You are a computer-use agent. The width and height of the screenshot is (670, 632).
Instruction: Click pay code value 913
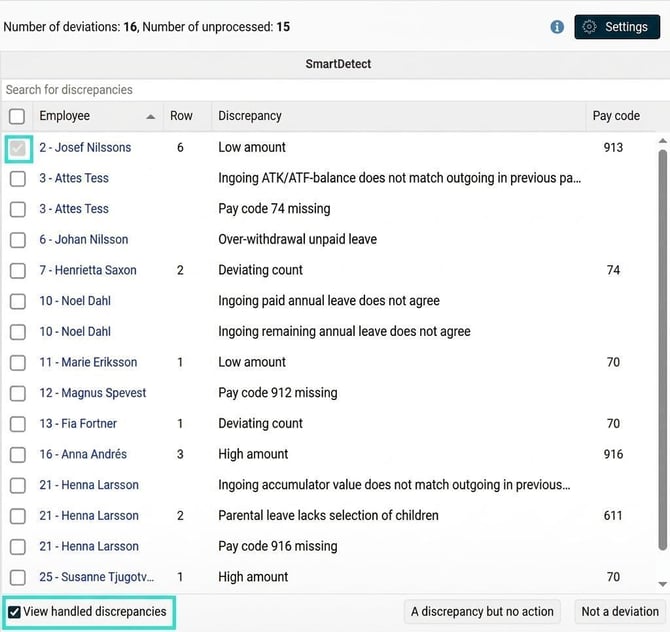click(x=613, y=147)
